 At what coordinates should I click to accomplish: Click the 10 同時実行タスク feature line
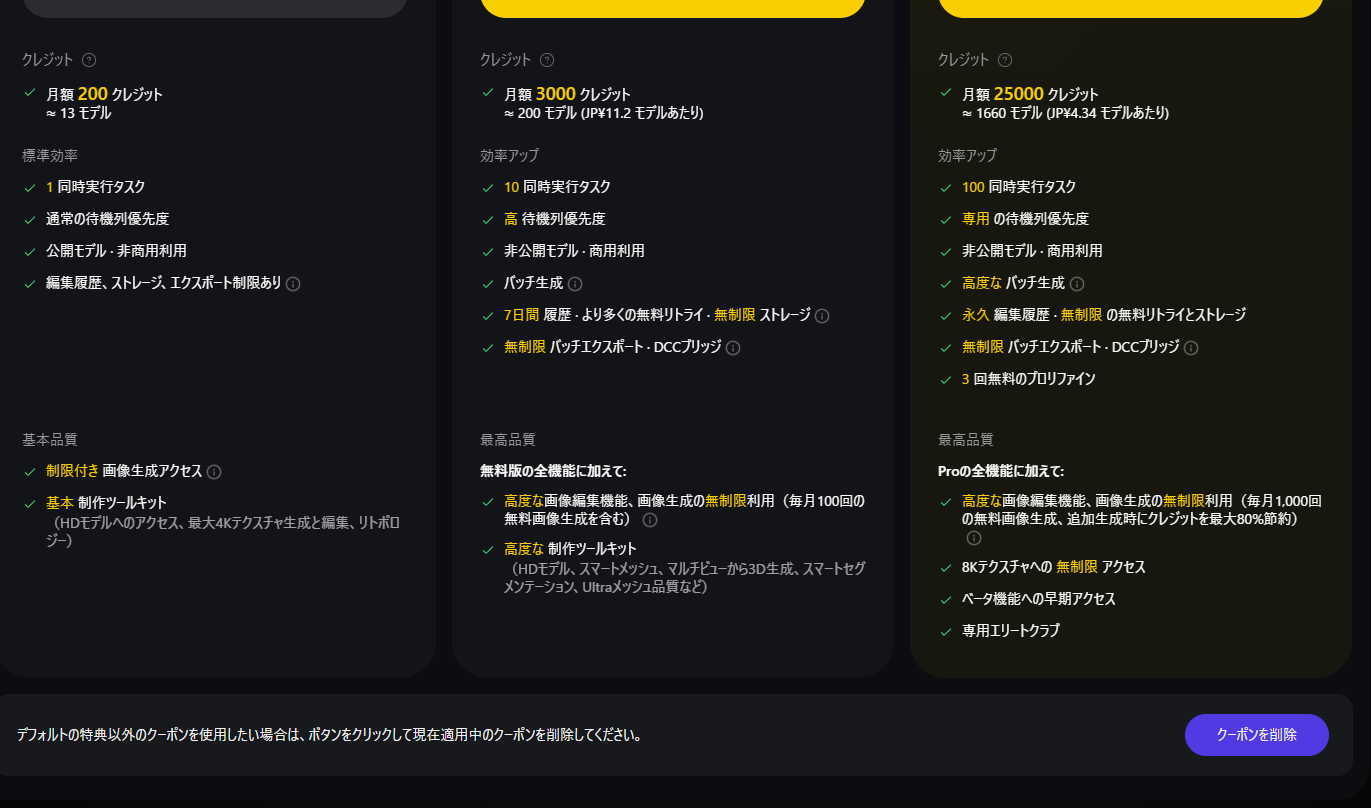557,187
